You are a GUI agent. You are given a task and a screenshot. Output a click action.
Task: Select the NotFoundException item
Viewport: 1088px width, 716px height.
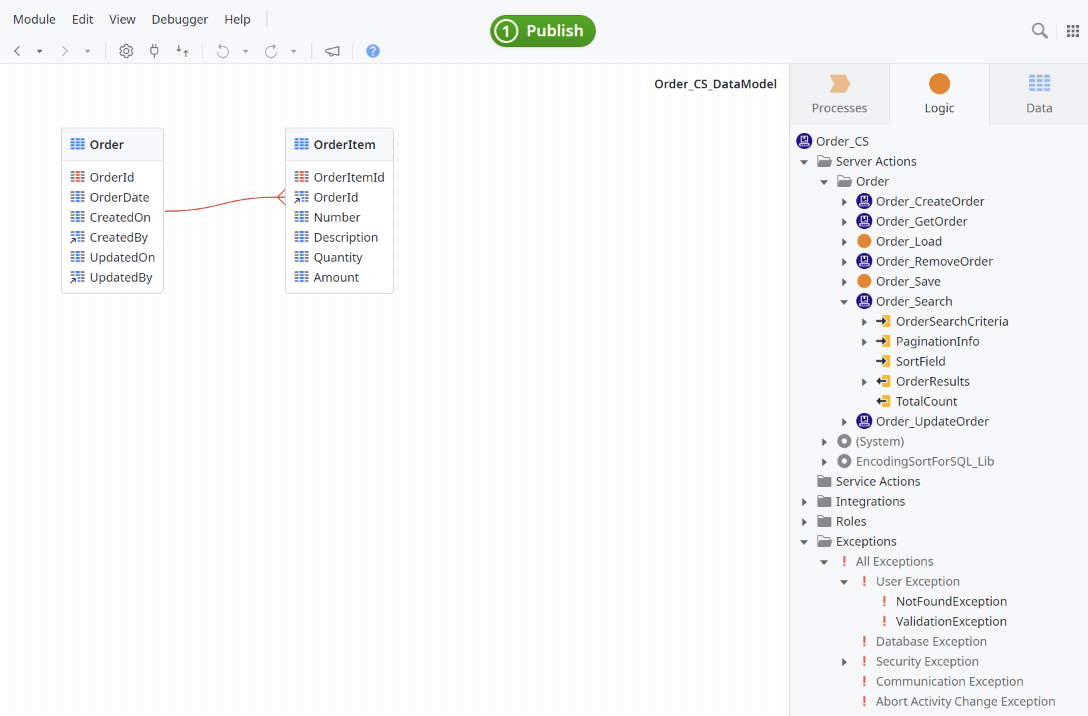coord(951,602)
